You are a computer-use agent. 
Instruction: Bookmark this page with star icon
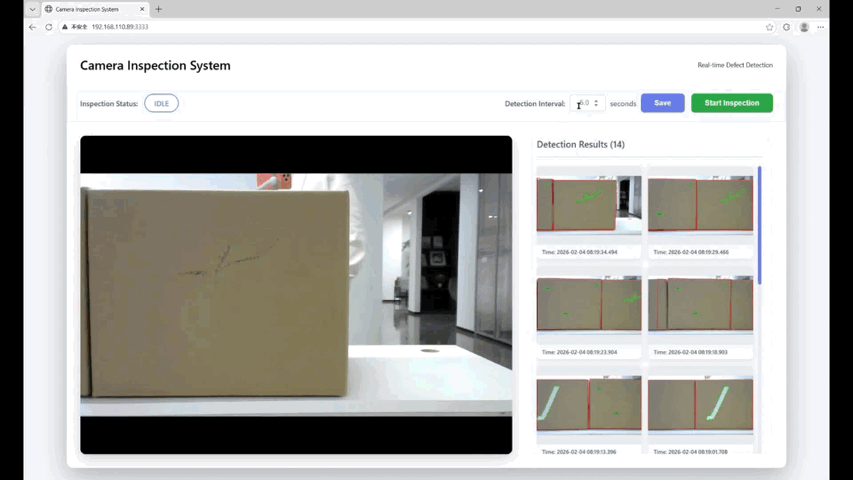pyautogui.click(x=769, y=27)
